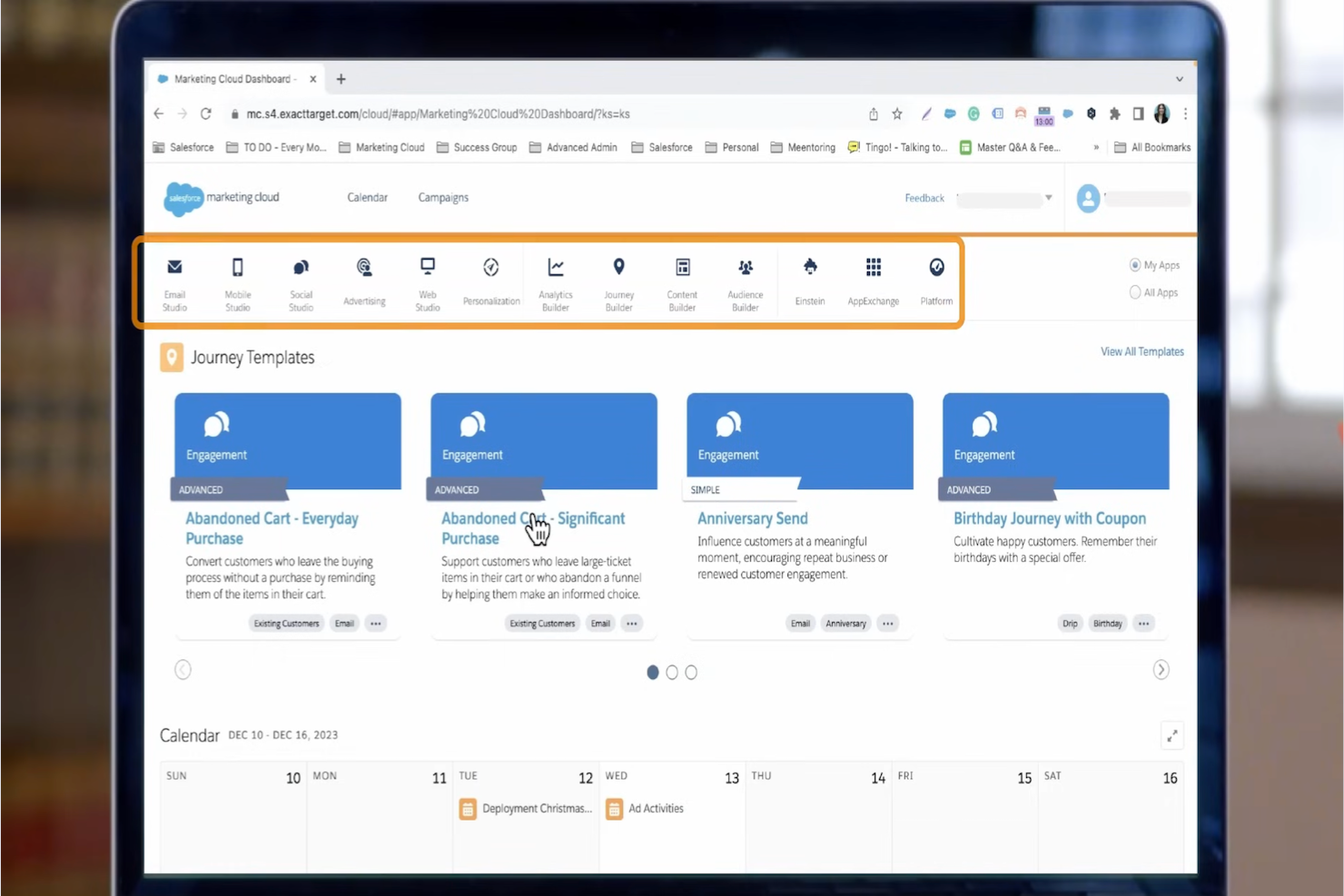Open Anniversary Send template
The height and width of the screenshot is (896, 1344).
tap(752, 518)
